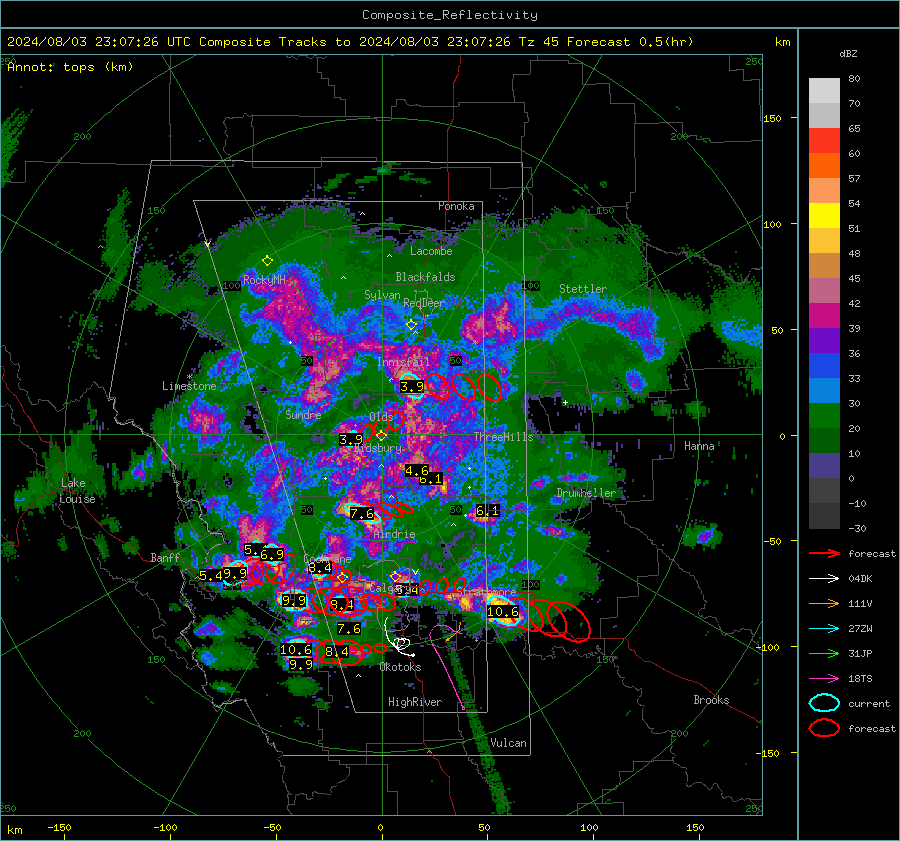900x841 pixels.
Task: Click the yellow swatch in the dBZ scale
Action: (824, 216)
